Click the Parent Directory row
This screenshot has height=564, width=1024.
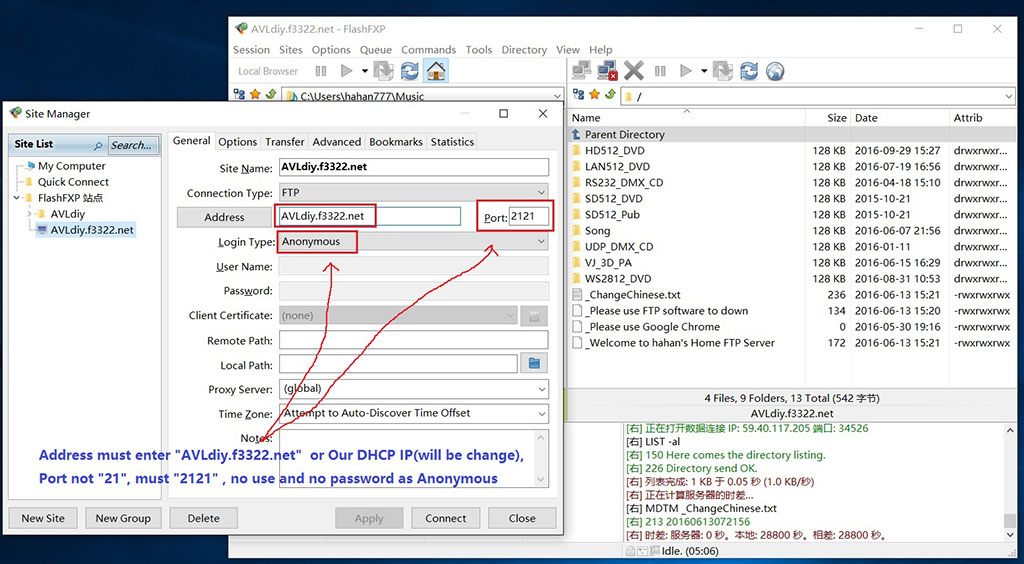click(x=792, y=134)
